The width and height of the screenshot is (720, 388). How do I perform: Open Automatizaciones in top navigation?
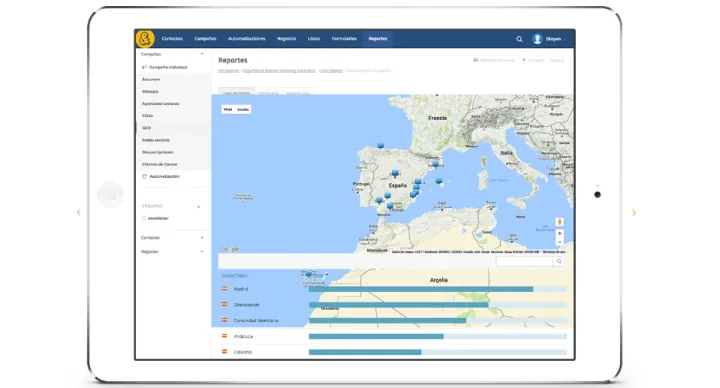click(247, 39)
